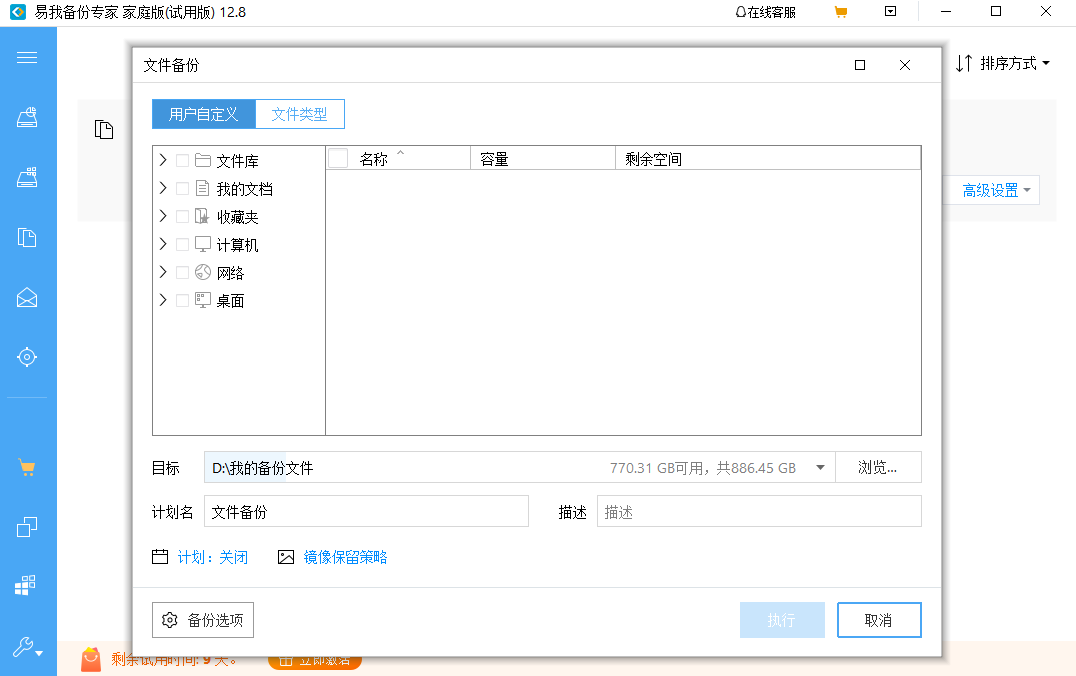
Task: Open disk/partition backup sidebar icon
Action: pos(27,117)
